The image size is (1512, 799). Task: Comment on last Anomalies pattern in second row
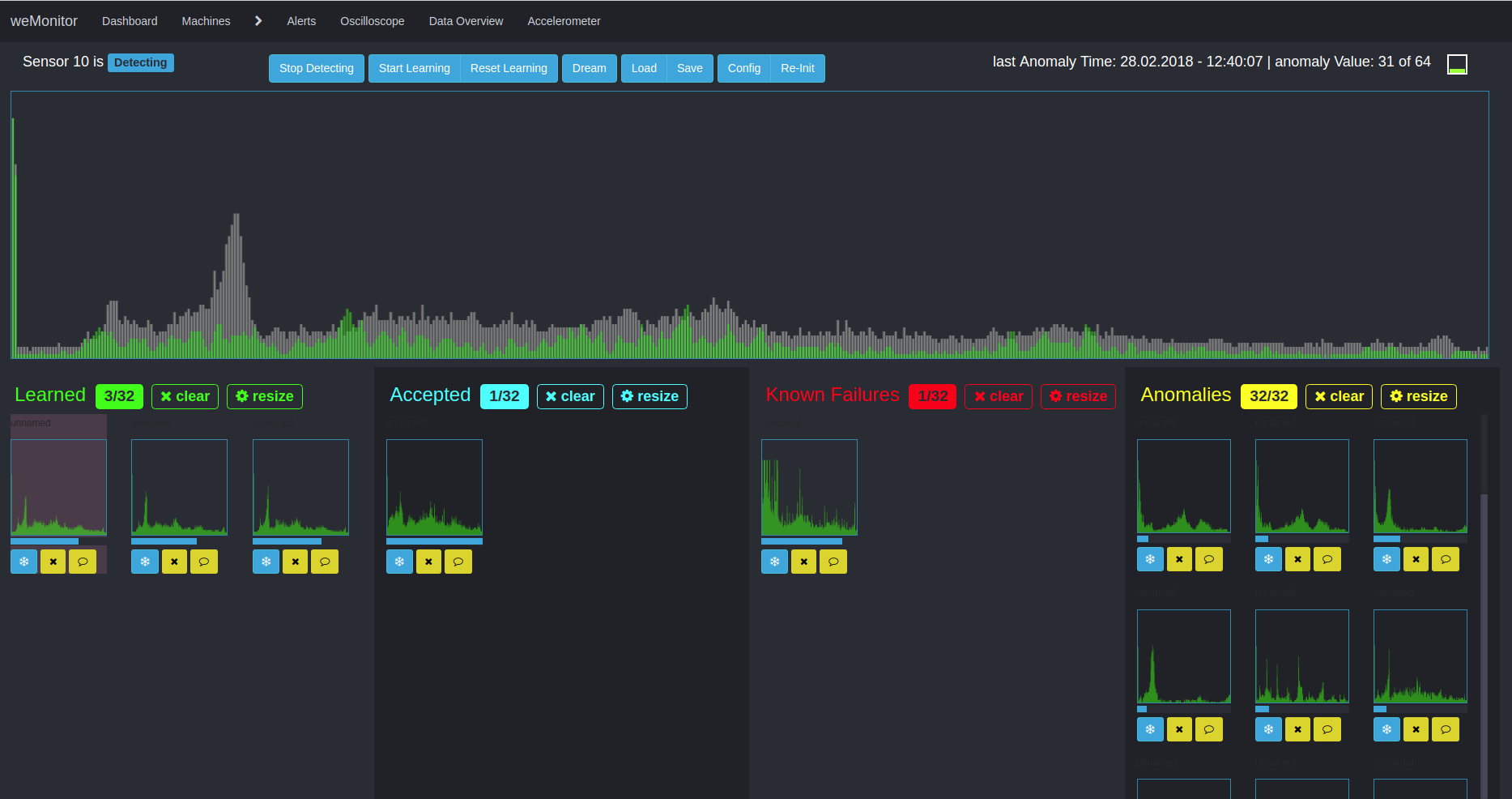click(1446, 729)
